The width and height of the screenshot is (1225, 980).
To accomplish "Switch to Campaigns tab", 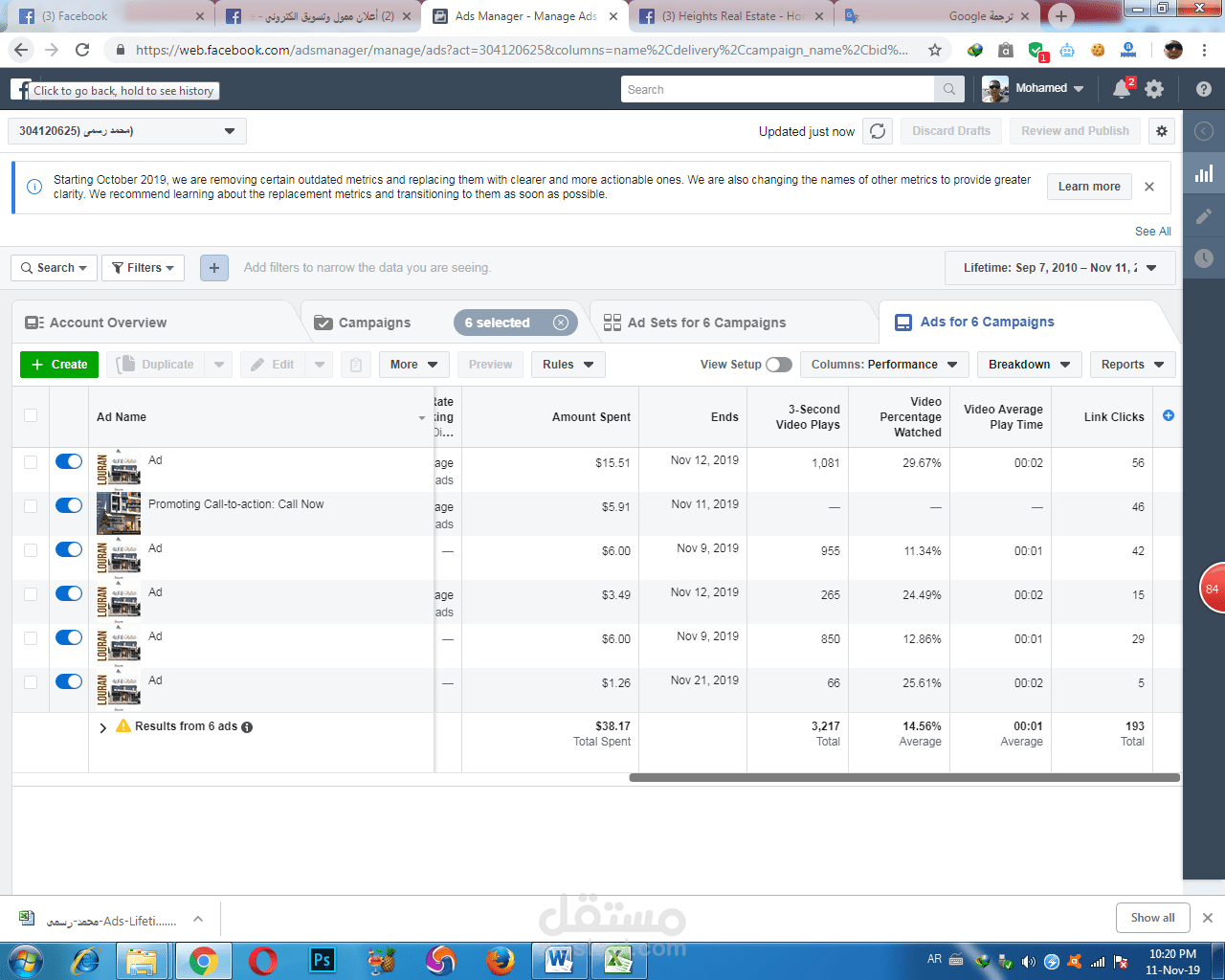I will click(374, 323).
